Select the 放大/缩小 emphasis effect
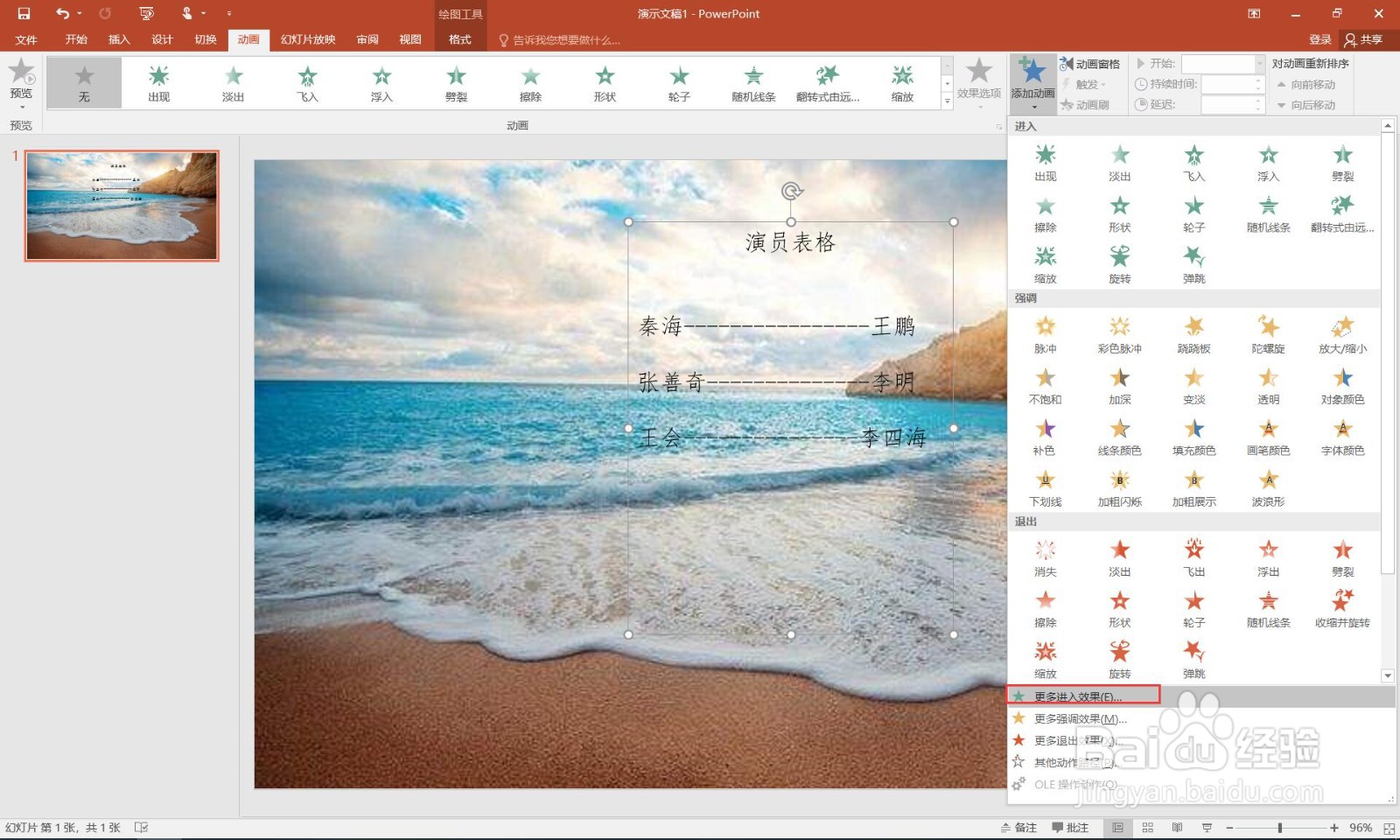The height and width of the screenshot is (840, 1400). (1343, 335)
